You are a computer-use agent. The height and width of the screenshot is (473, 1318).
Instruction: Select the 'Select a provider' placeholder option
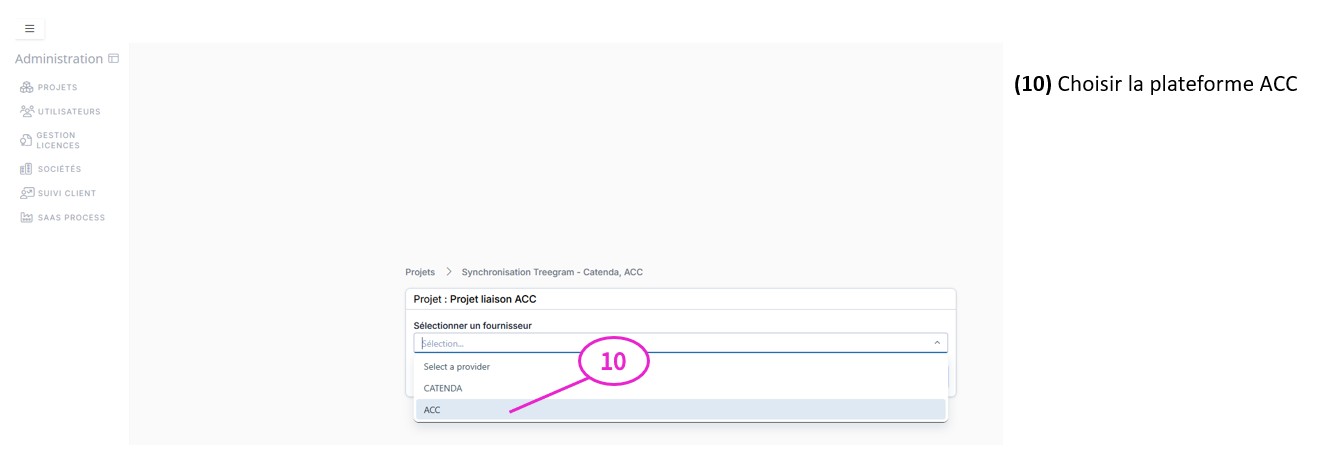[x=457, y=367]
